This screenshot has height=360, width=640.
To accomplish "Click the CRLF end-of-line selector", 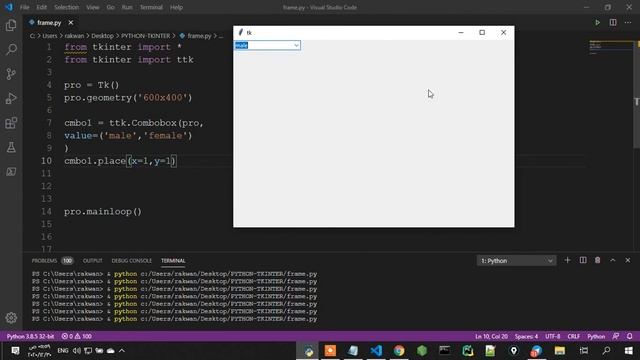I will (x=573, y=336).
